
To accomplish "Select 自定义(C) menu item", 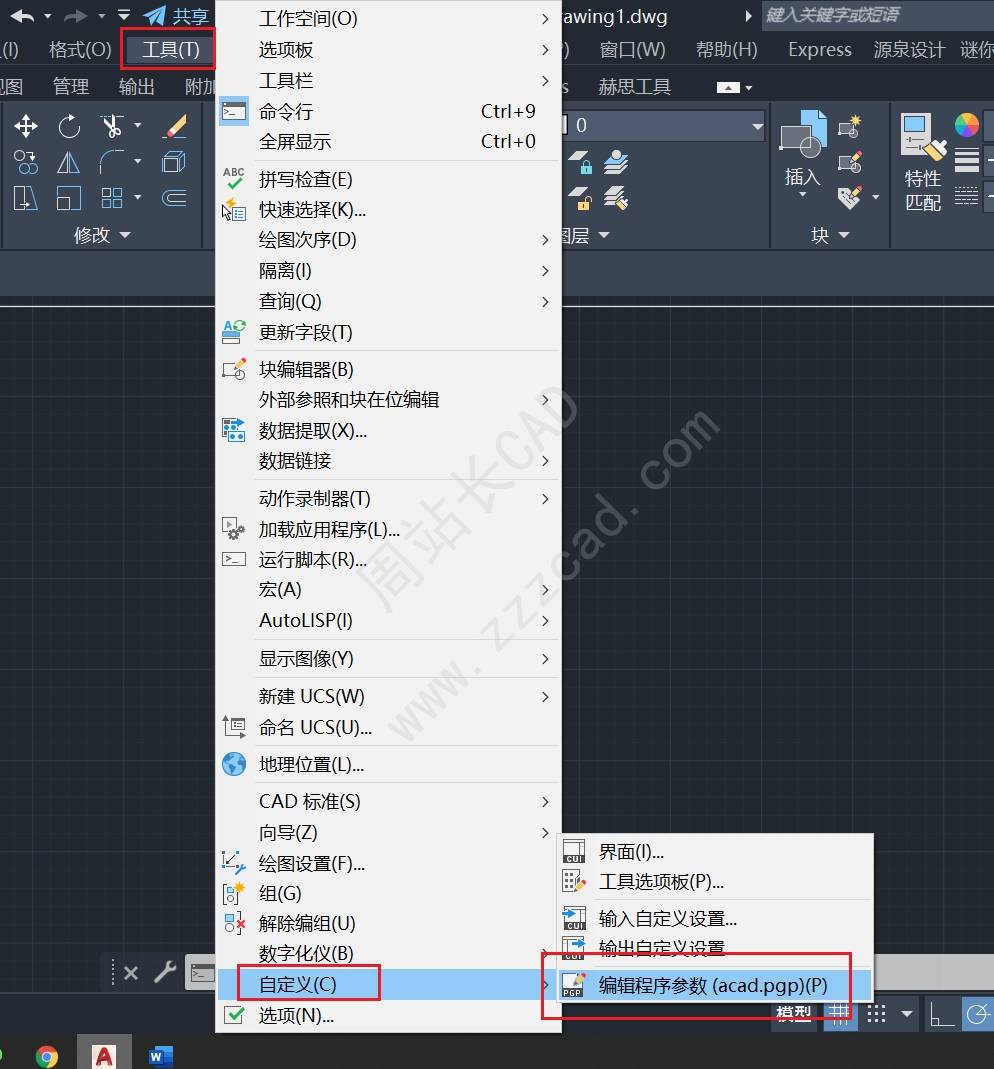I will click(389, 984).
